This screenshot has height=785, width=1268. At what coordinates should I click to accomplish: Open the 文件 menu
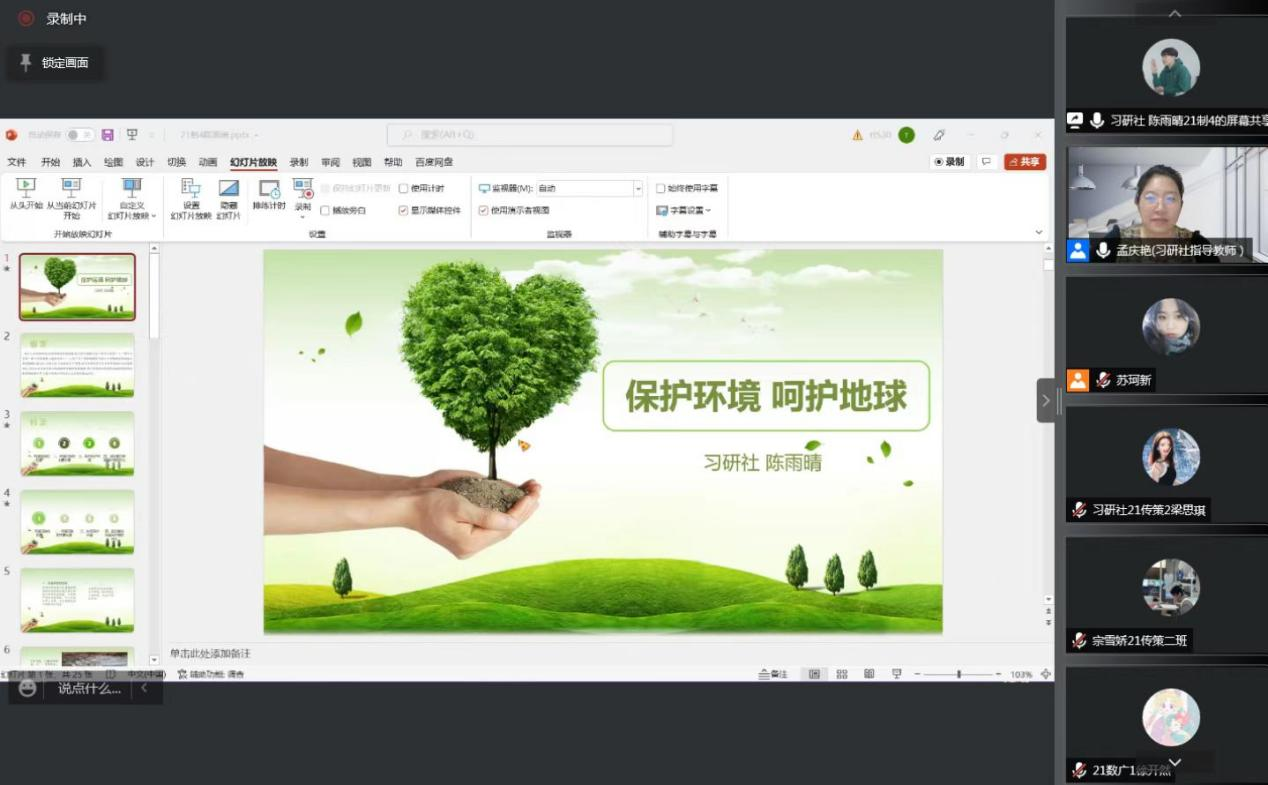click(x=17, y=162)
